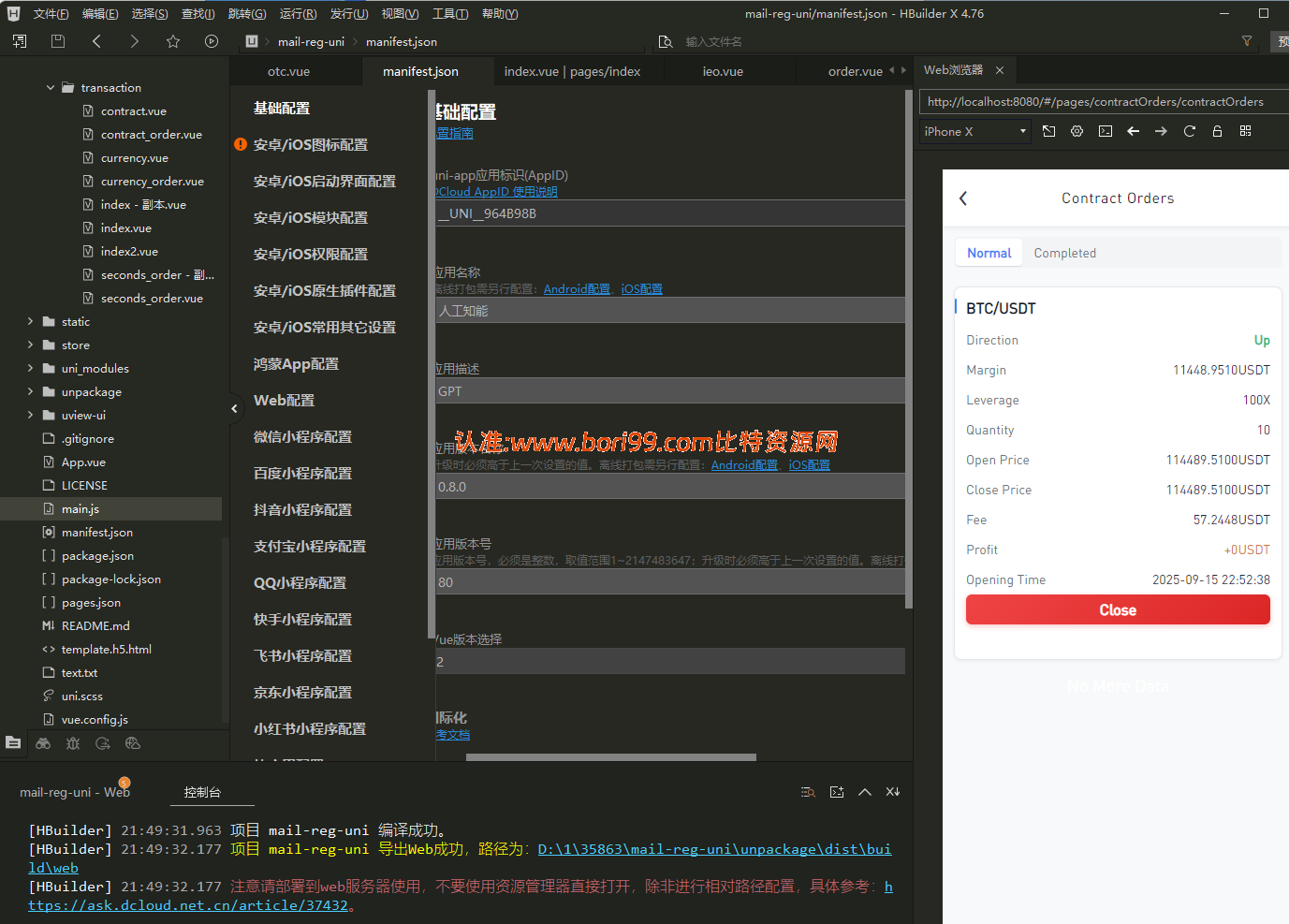Expand the uview-ui folder
The image size is (1289, 924).
coord(30,415)
